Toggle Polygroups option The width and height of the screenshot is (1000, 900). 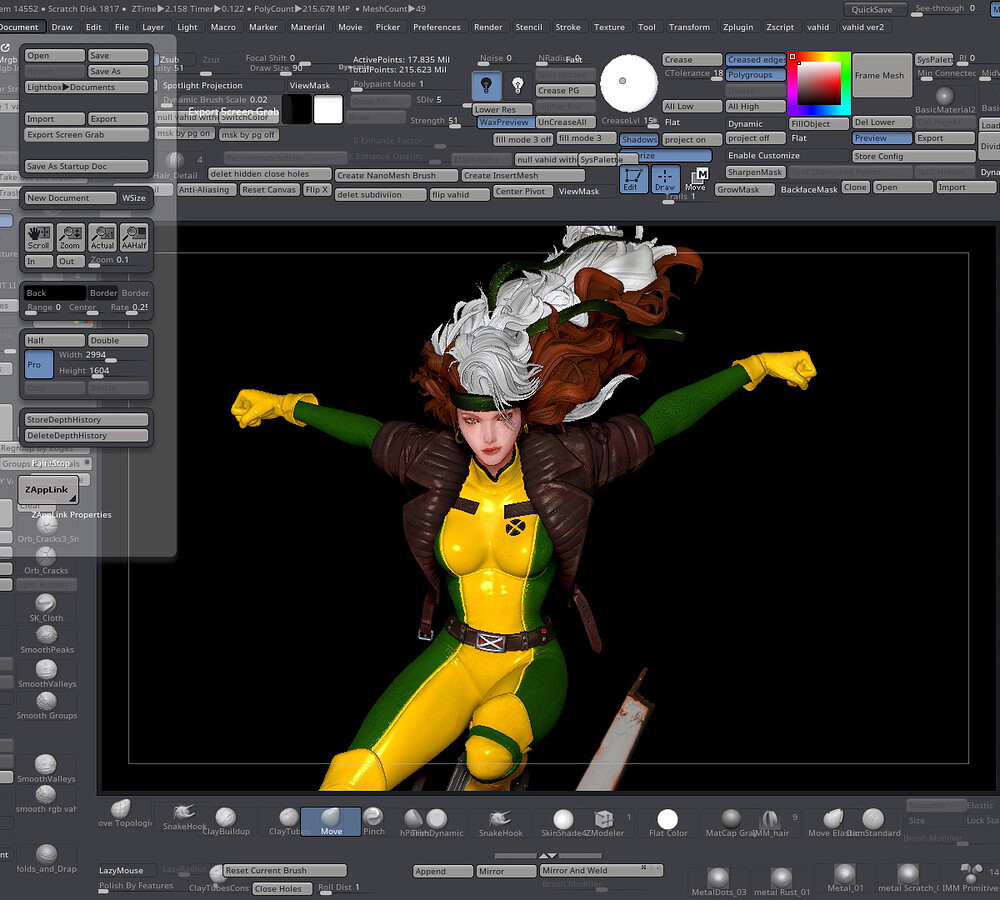coord(756,75)
